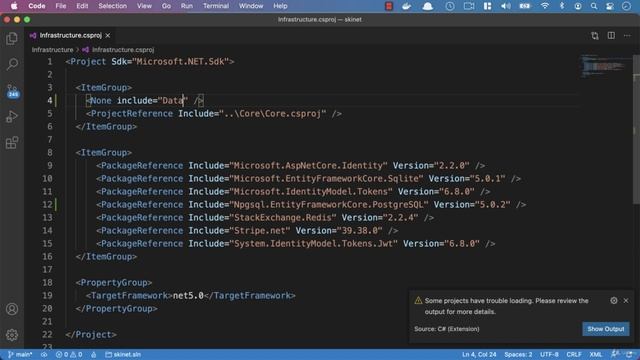Open the Help menu
Viewport: 640px width, 360px height.
280,6
